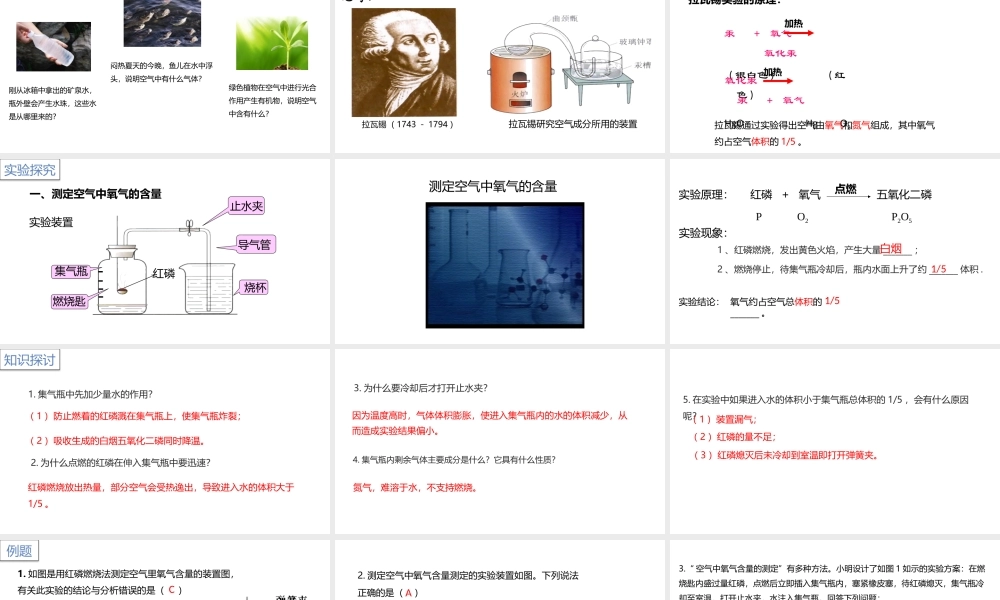Click heading 一、测定空气中氧气的含量

(96, 194)
